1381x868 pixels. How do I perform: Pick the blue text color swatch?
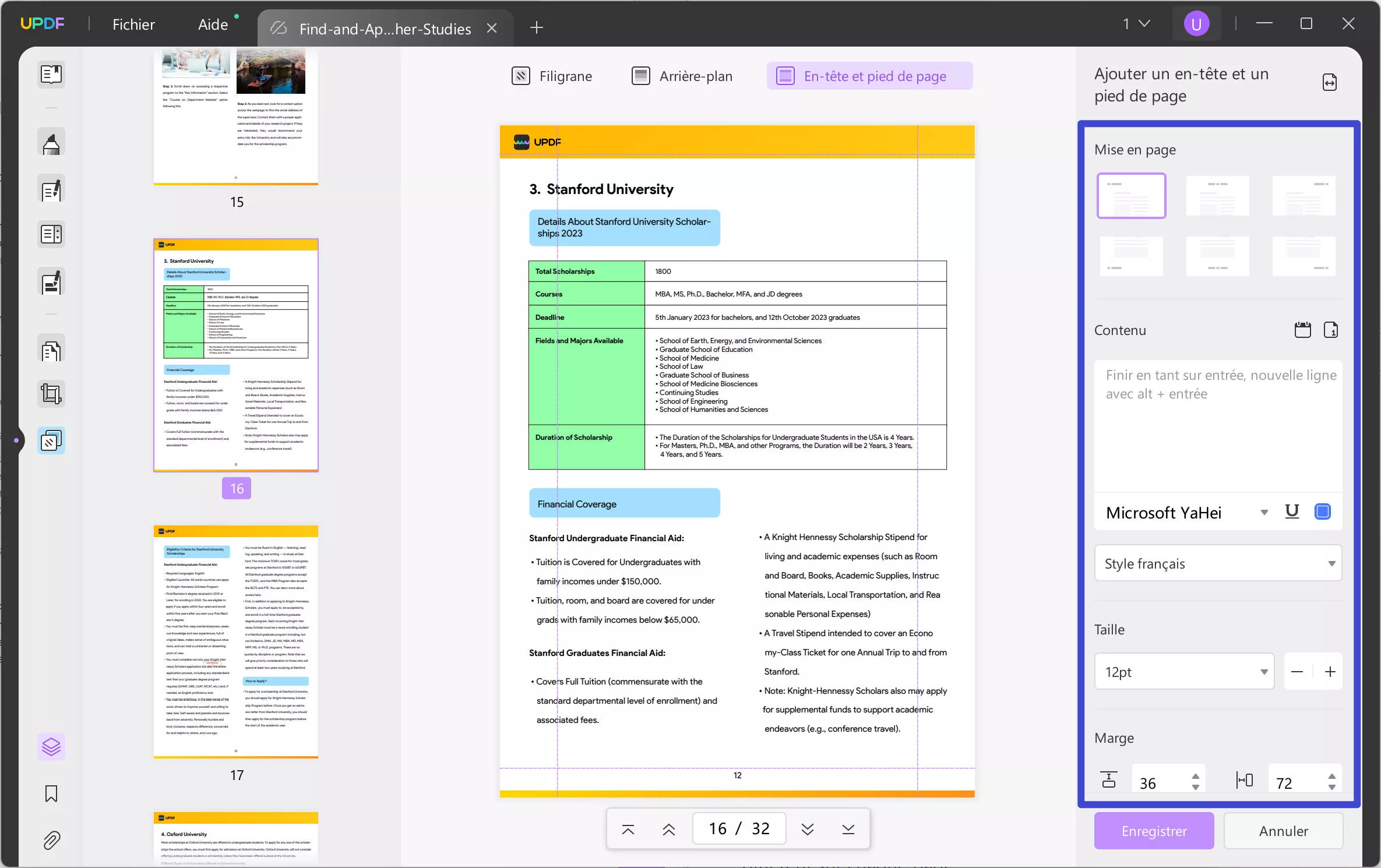point(1323,511)
